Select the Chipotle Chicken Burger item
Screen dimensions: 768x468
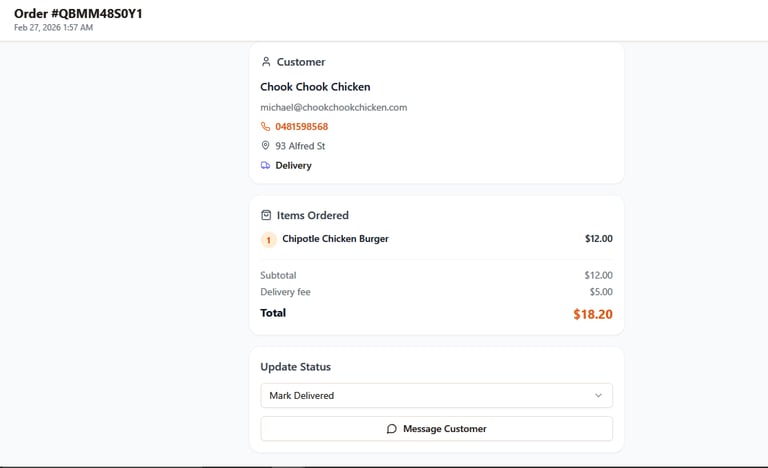coord(335,239)
